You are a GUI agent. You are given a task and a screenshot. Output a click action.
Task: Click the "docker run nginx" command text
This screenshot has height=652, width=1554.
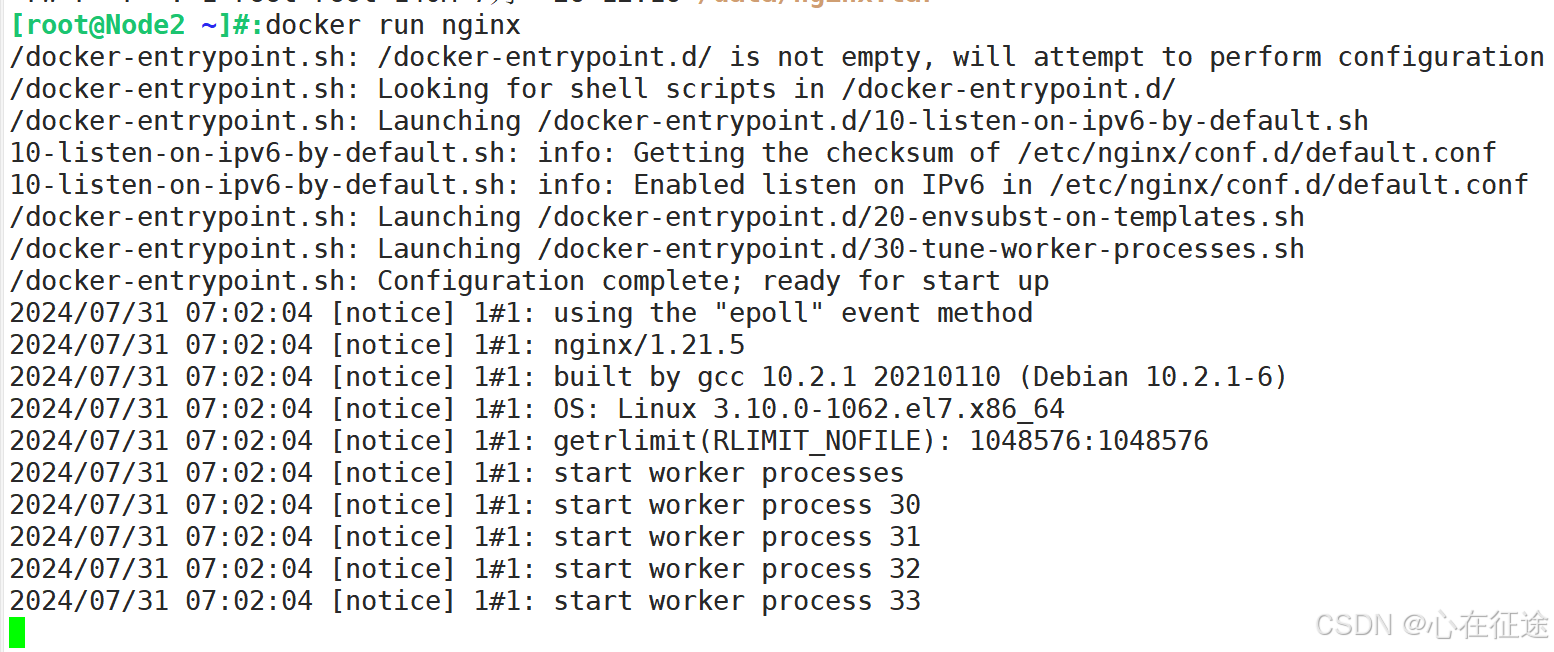[x=393, y=24]
